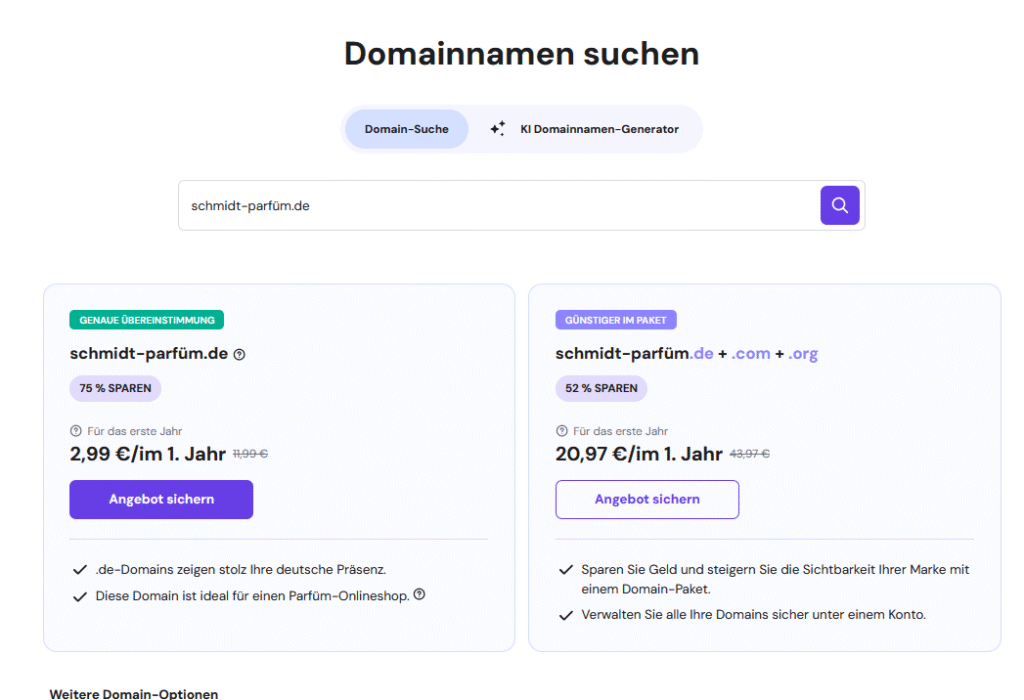Focus the domain search input field
Image resolution: width=1024 pixels, height=700 pixels.
tap(498, 205)
